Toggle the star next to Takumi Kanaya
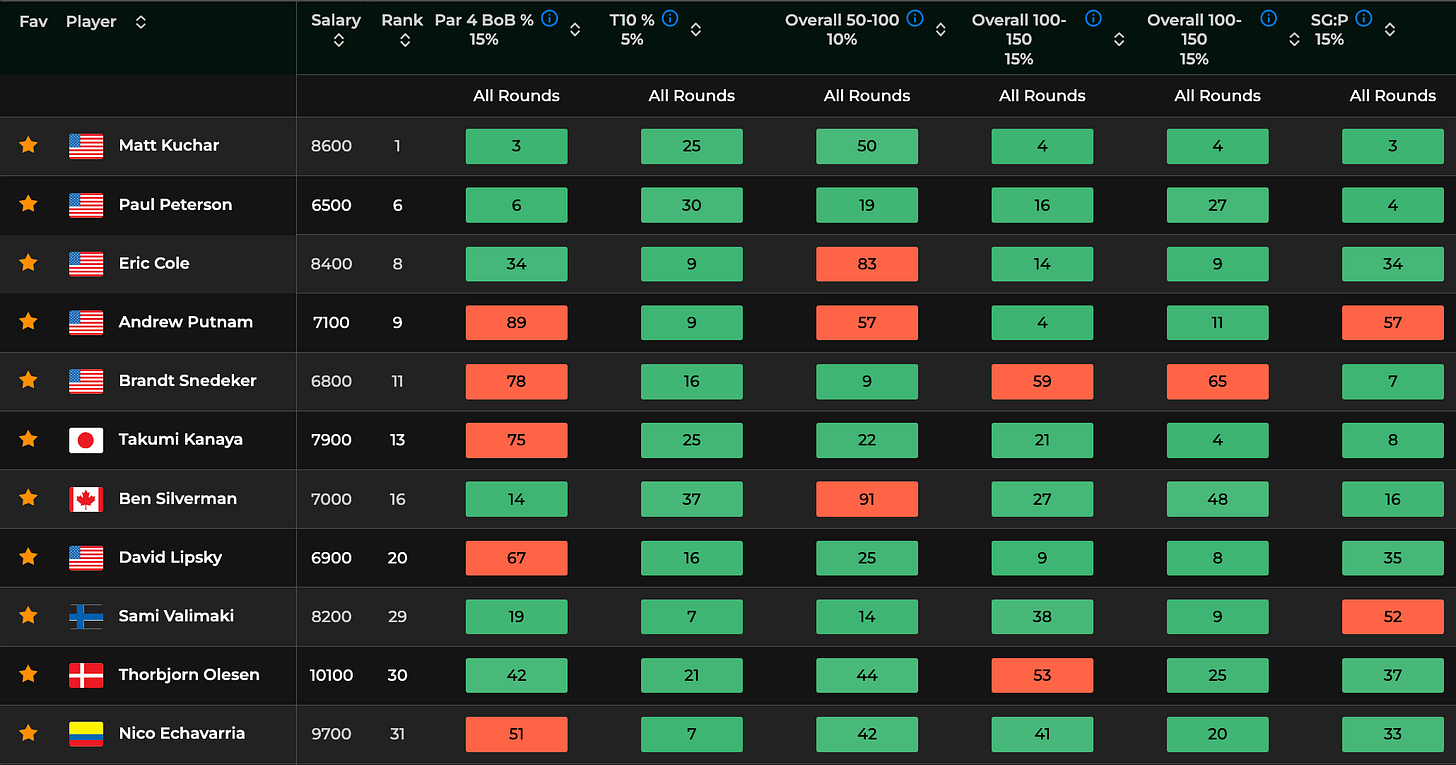Viewport: 1456px width, 765px height. pos(28,439)
